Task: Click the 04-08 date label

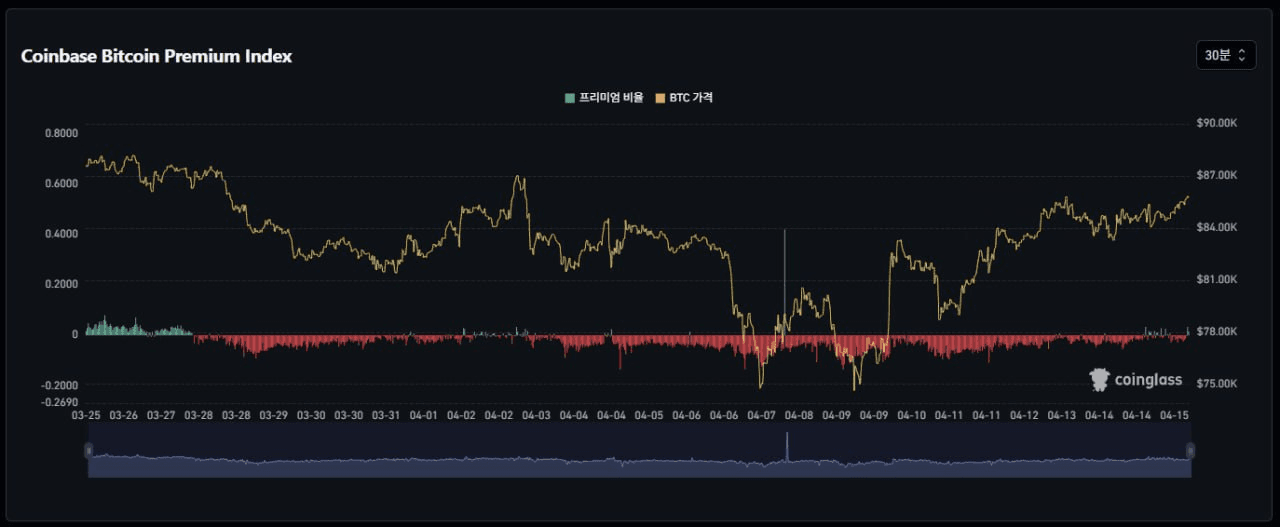Action: point(799,415)
